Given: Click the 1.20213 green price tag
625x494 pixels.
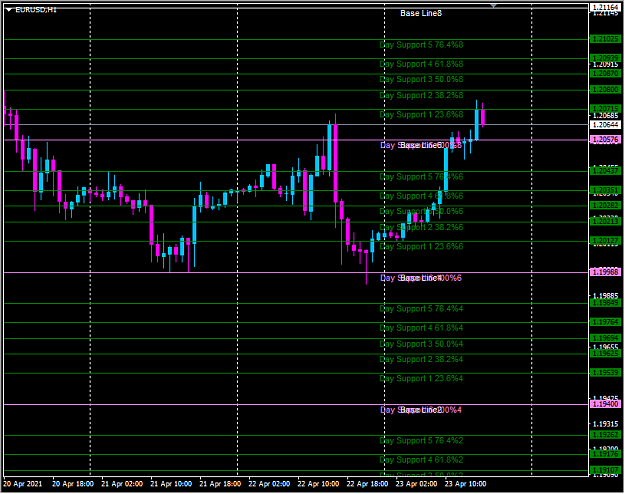Looking at the screenshot, I should click(x=605, y=221).
